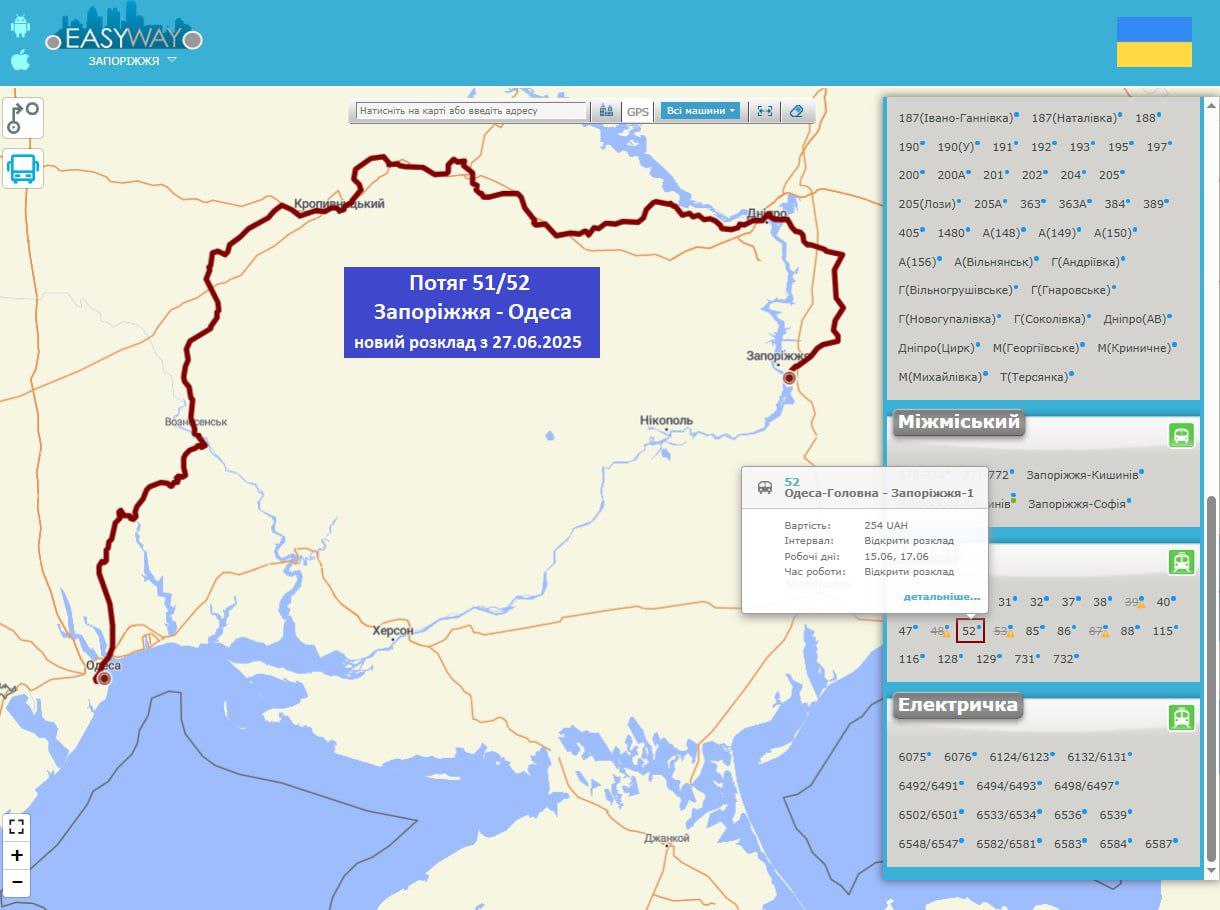Click the city buildings icon in toolbar
The image size is (1220, 910).
point(606,111)
